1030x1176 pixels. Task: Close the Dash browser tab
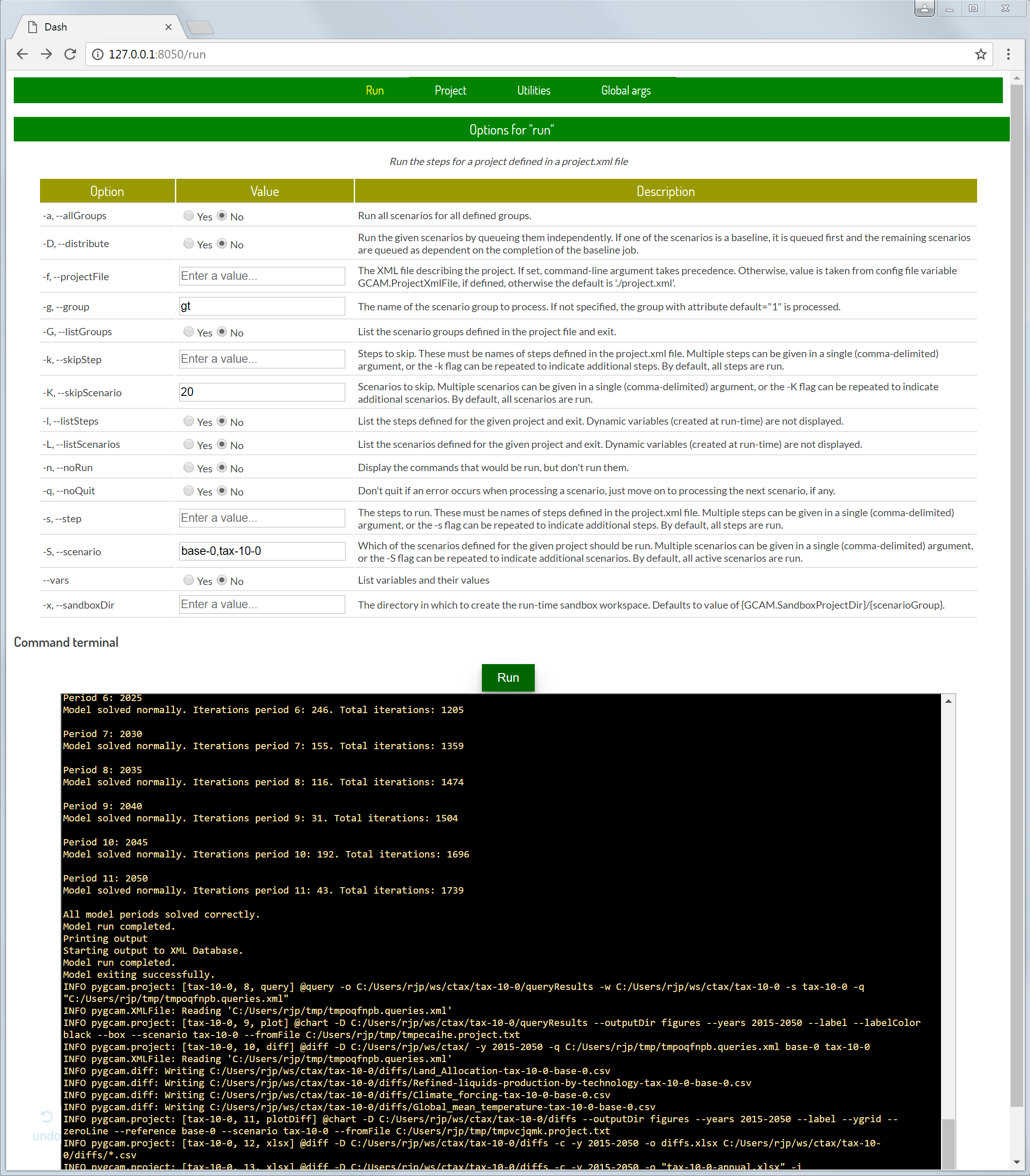[x=169, y=27]
